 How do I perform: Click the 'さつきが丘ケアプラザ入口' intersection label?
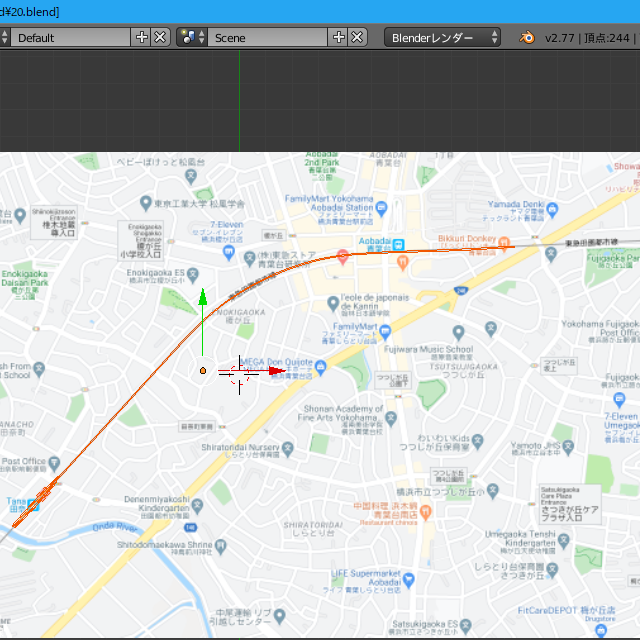(570, 514)
